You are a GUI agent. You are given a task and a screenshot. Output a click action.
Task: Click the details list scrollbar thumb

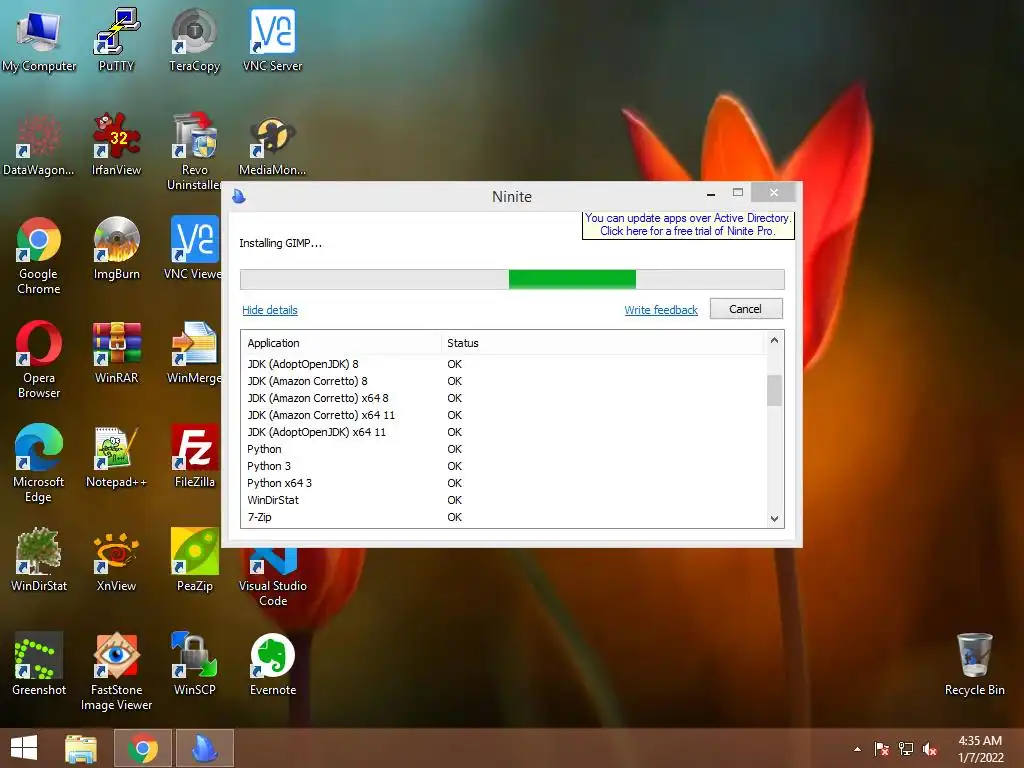pos(775,391)
